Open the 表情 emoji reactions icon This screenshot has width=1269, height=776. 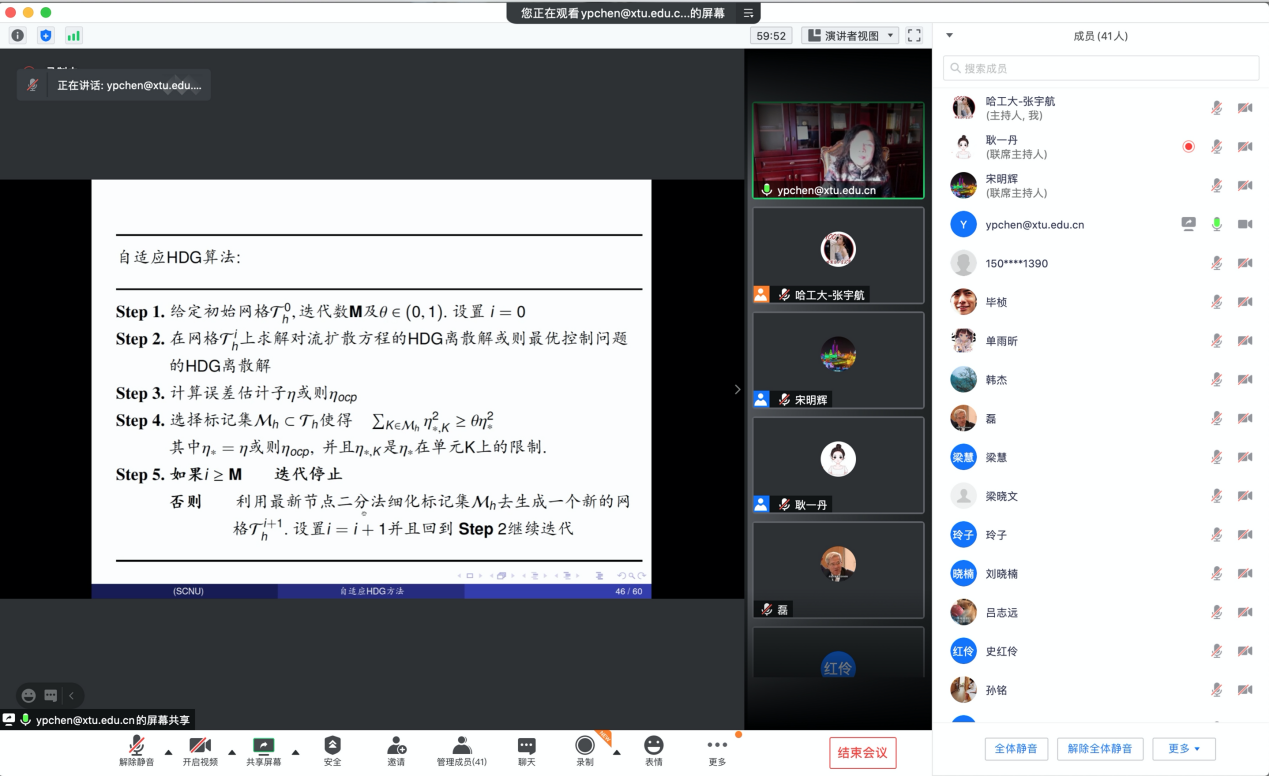[653, 747]
